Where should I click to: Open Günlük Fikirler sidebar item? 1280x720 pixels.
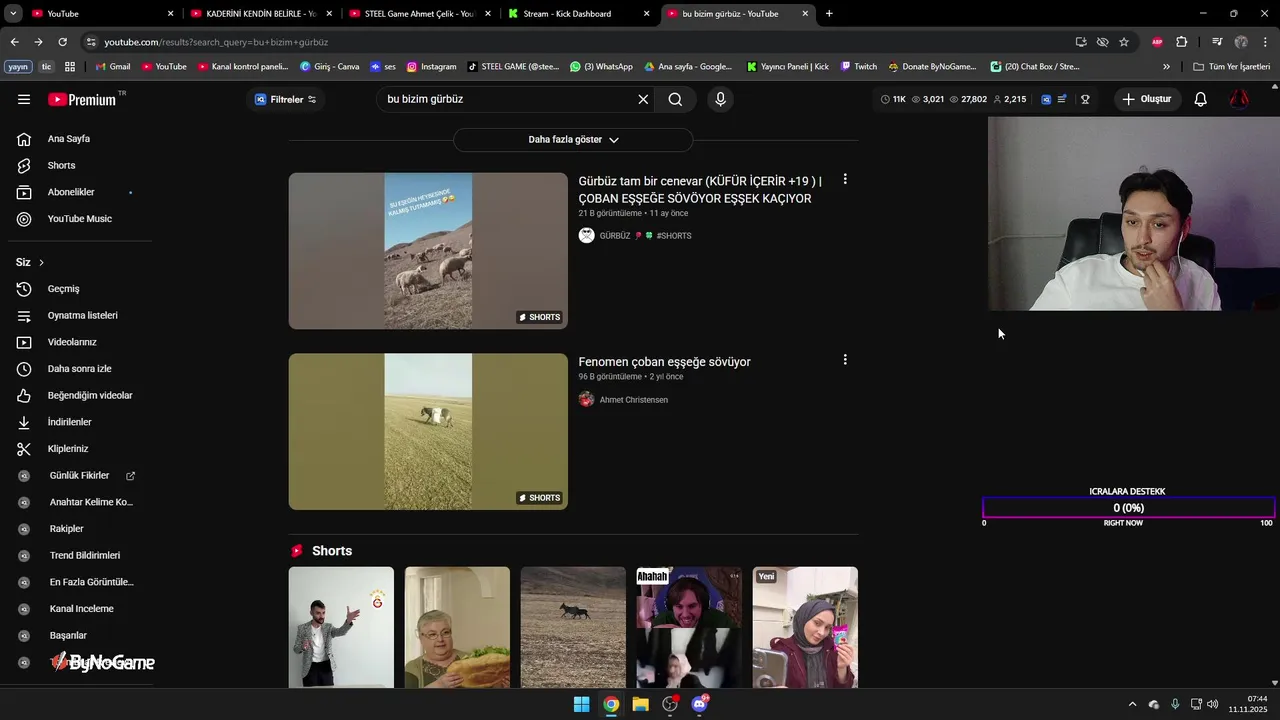click(77, 476)
